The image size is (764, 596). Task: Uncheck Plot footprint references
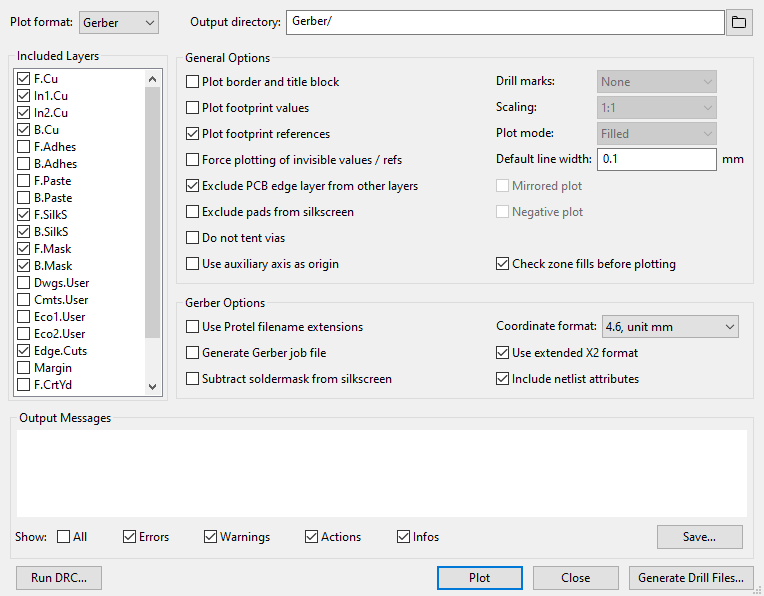[x=192, y=134]
